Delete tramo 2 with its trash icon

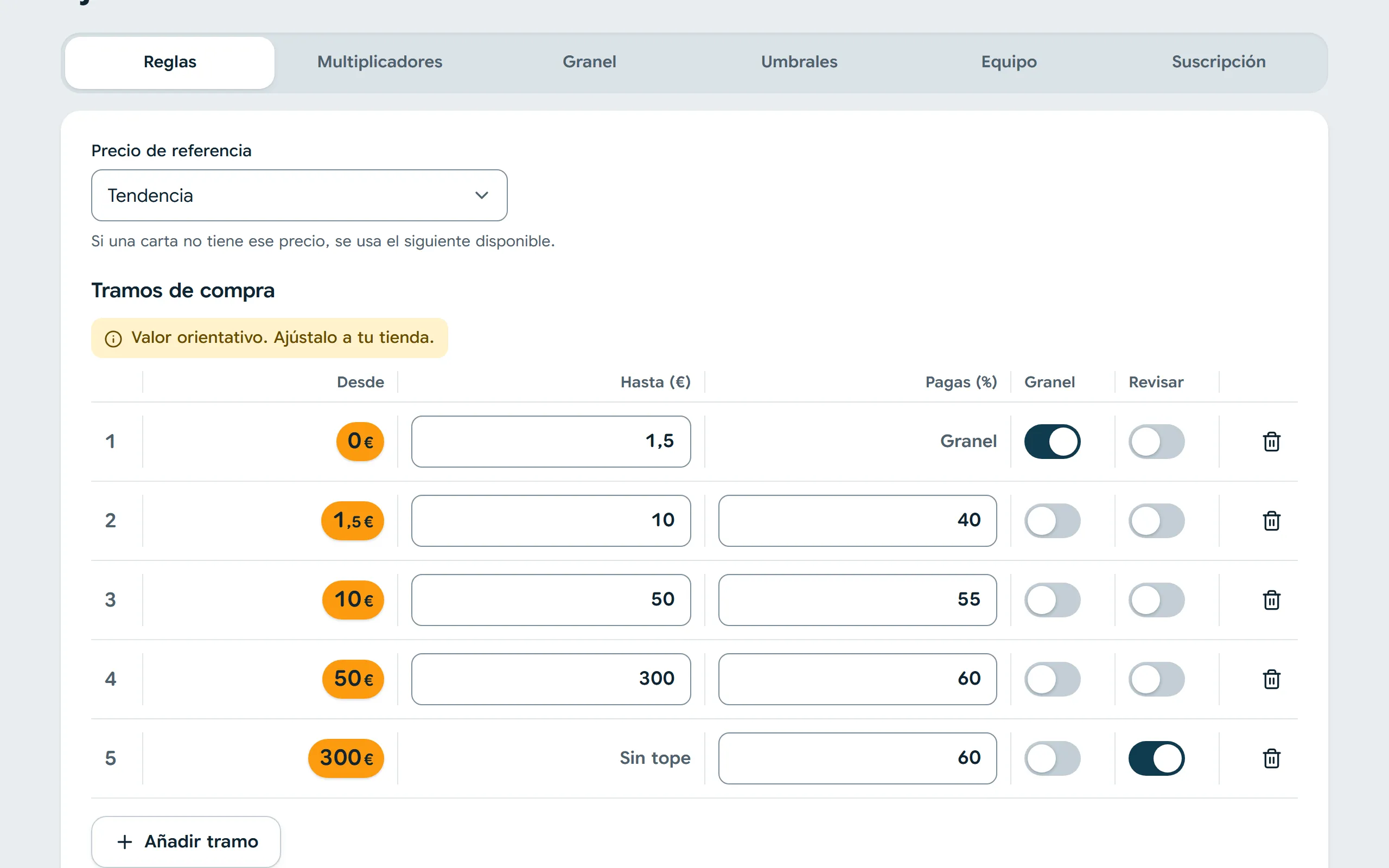tap(1271, 521)
